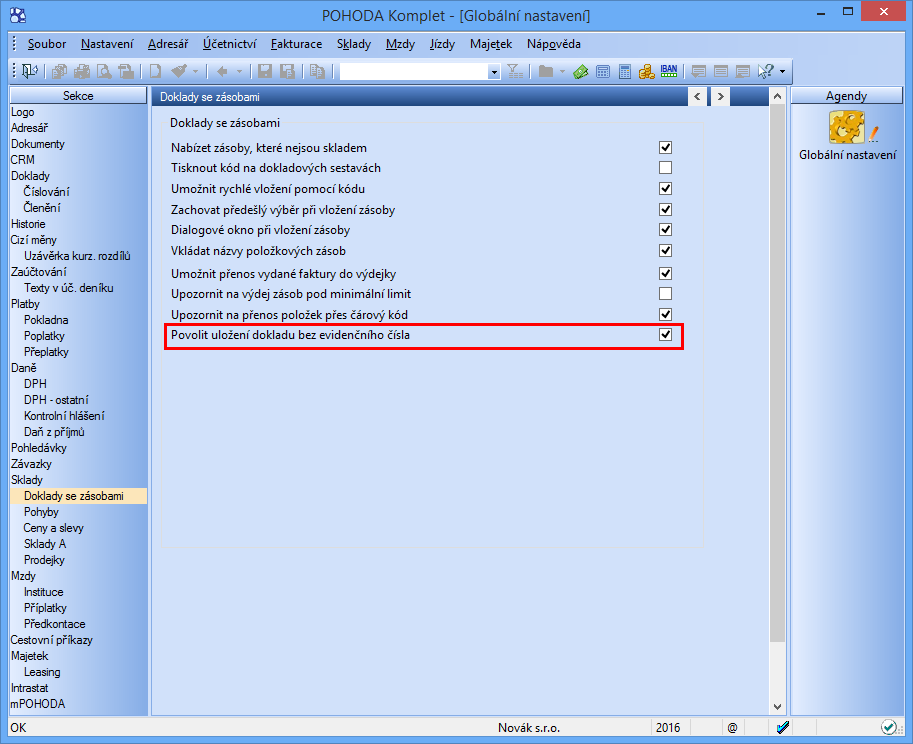The height and width of the screenshot is (744, 913).
Task: Uncheck 'Nabízet zásoby, které nejsou skladem'
Action: 666,148
